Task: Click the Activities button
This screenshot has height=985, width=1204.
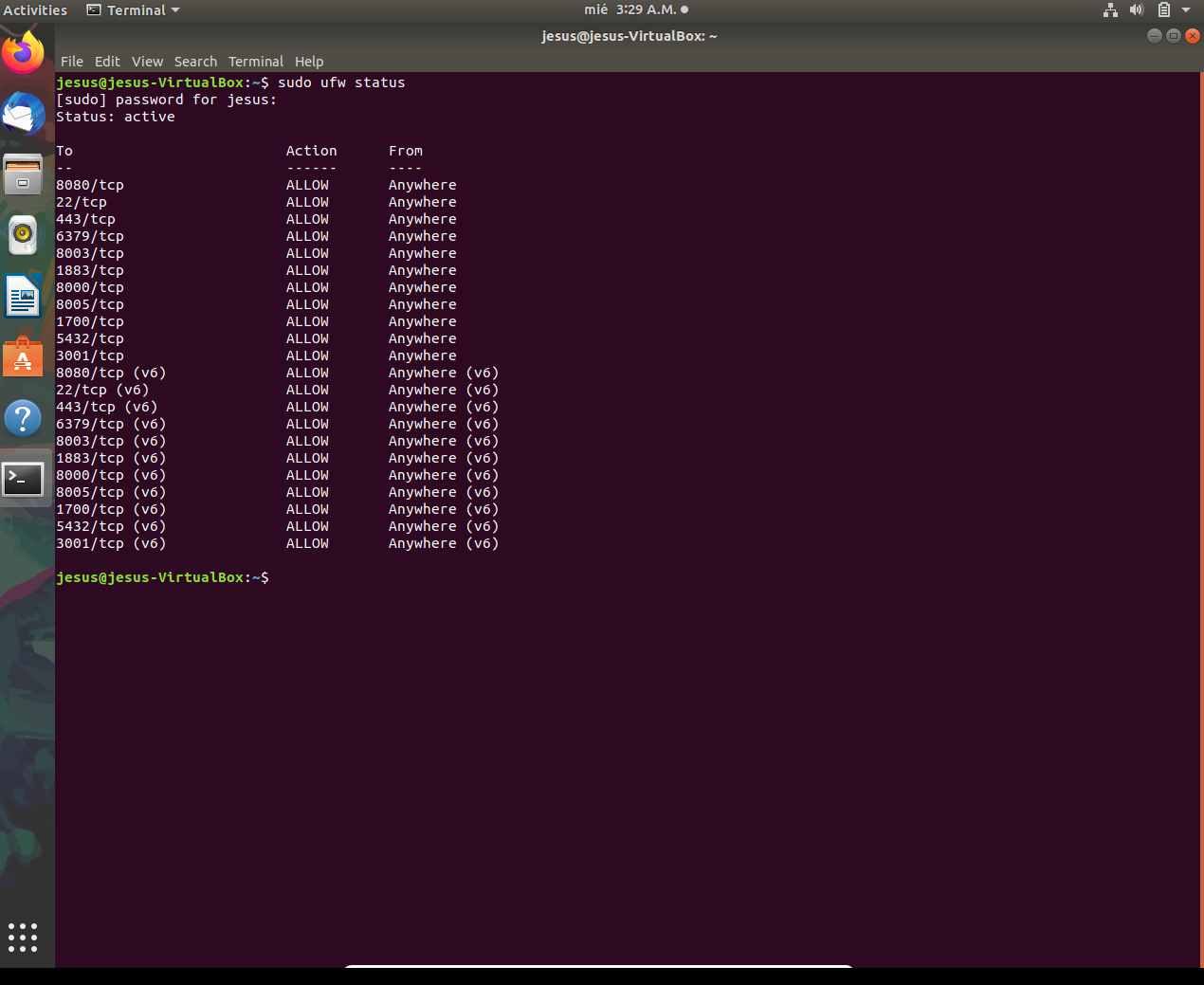Action: click(x=35, y=10)
